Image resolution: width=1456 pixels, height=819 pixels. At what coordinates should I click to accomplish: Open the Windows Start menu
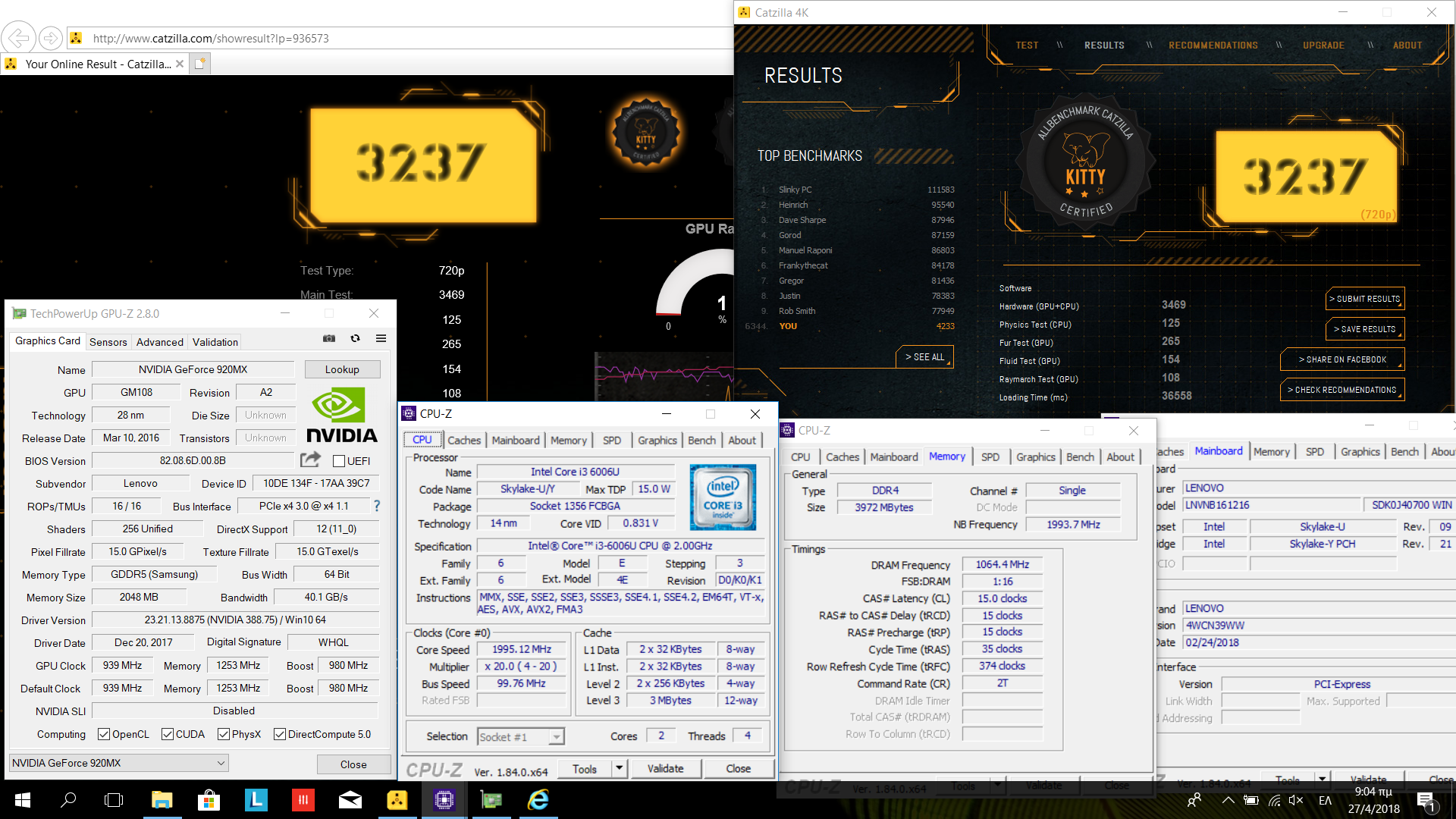coord(22,799)
